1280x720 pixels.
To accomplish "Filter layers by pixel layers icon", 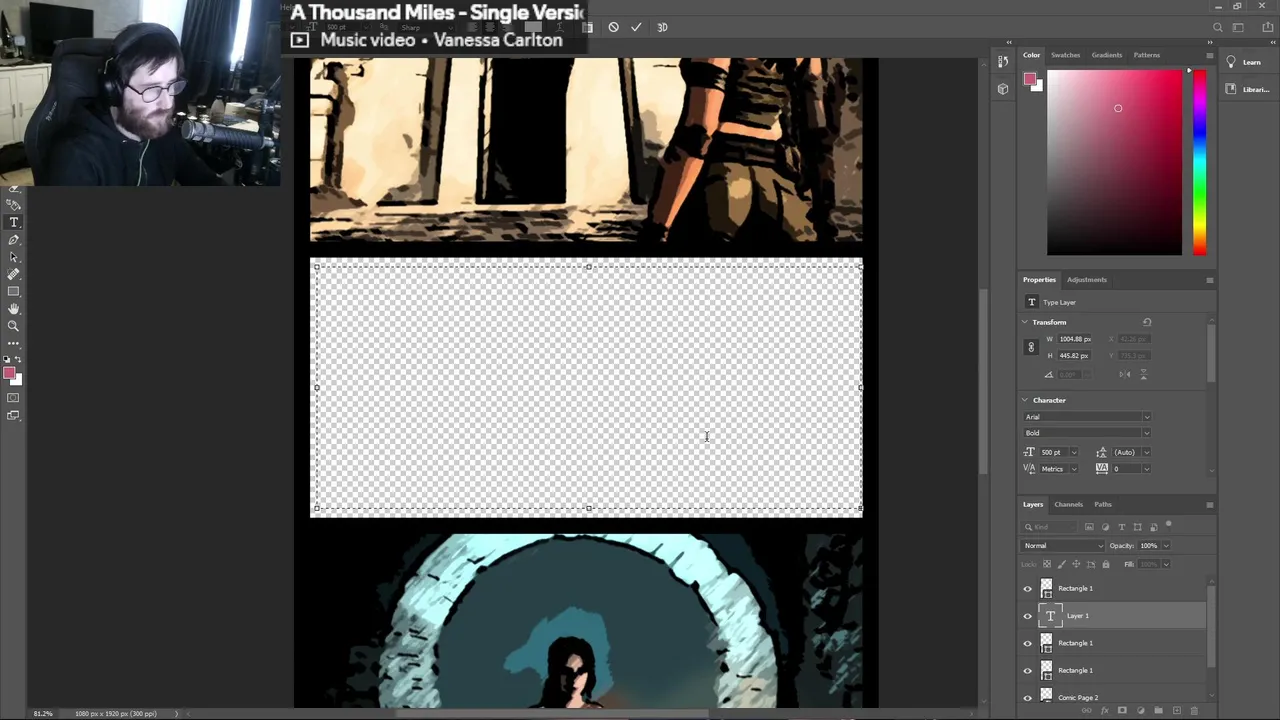I will point(1089,527).
